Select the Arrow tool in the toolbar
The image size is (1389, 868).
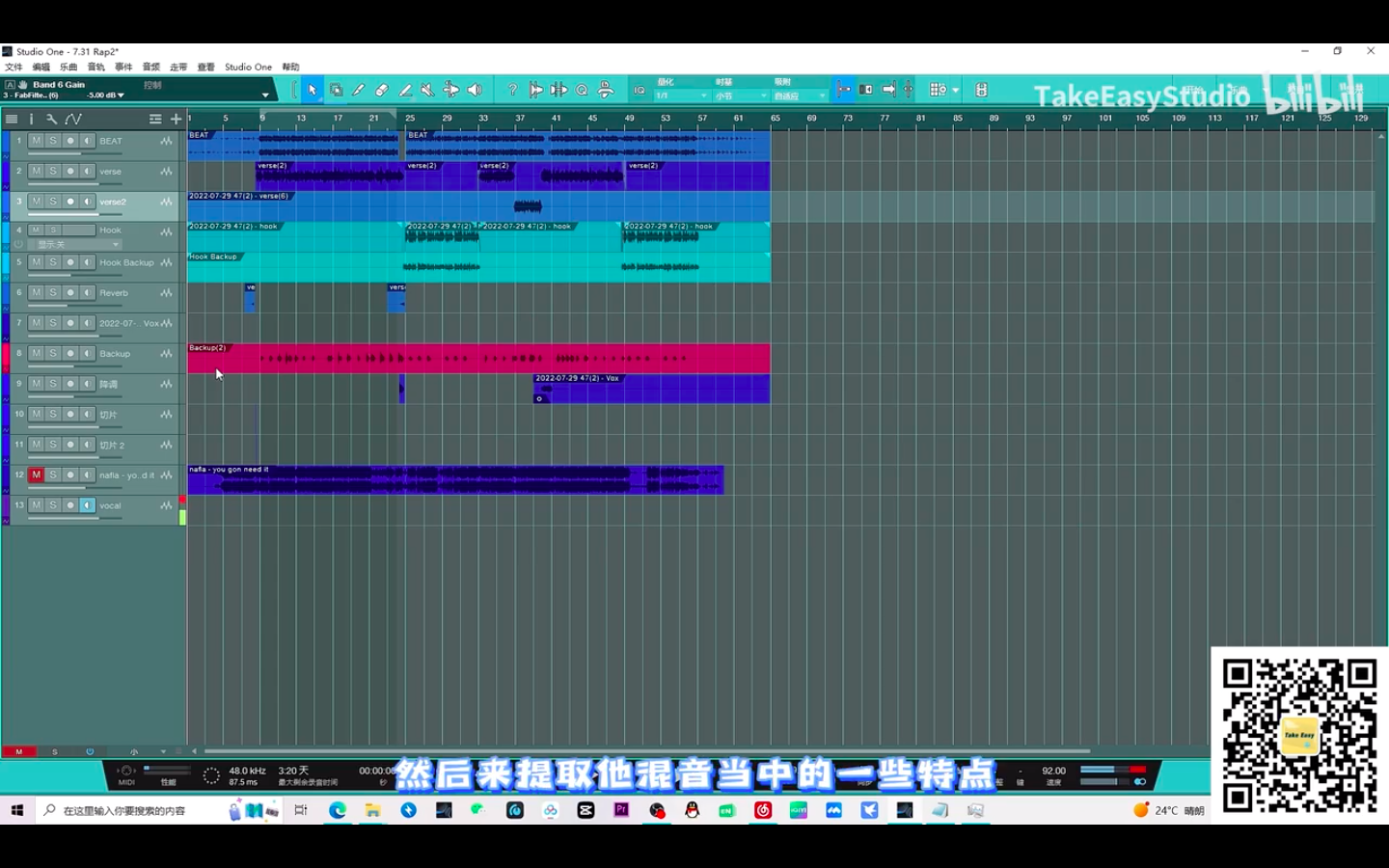tap(312, 90)
